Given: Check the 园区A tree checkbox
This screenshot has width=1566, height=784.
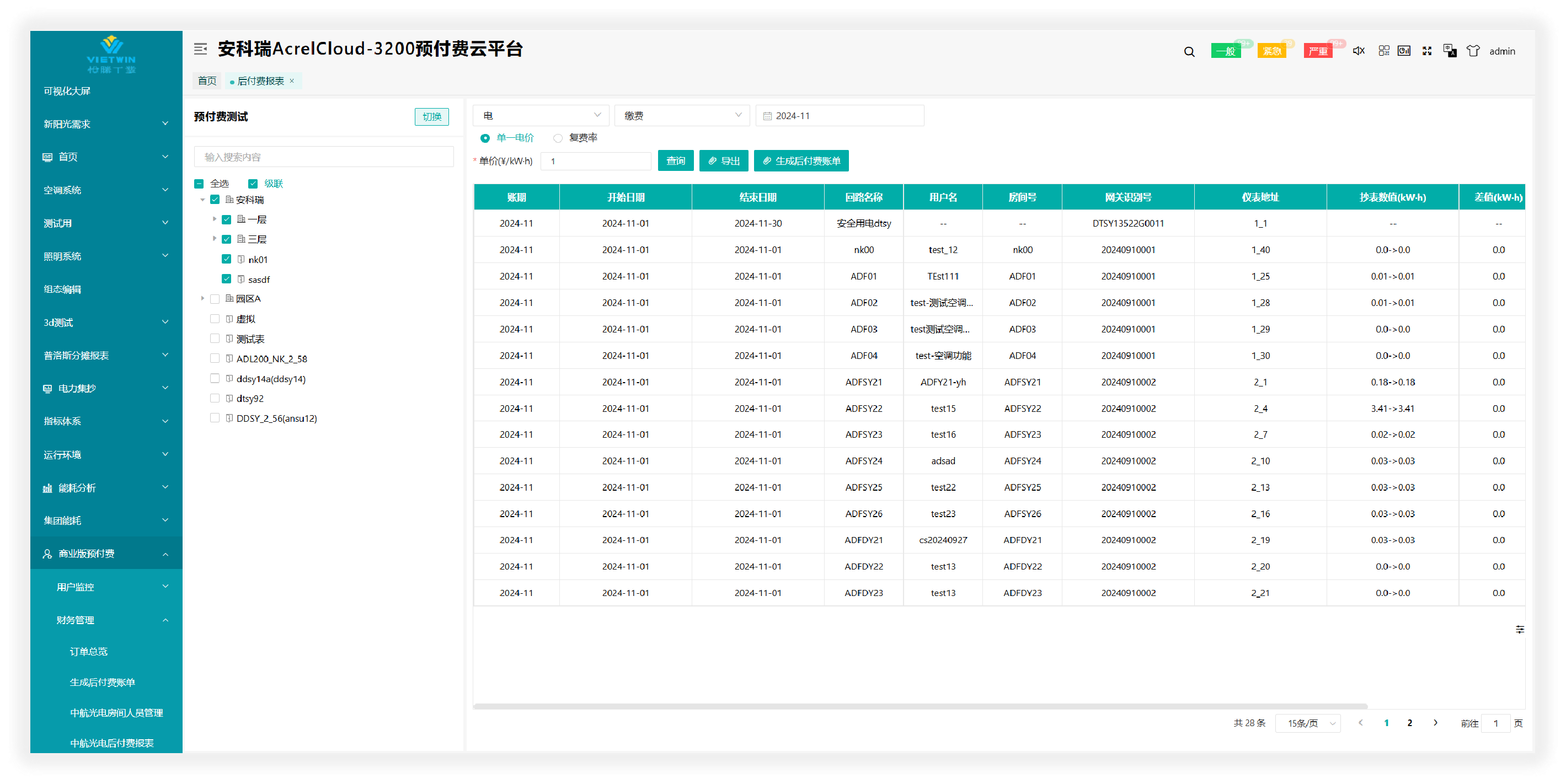Looking at the screenshot, I should pyautogui.click(x=215, y=298).
